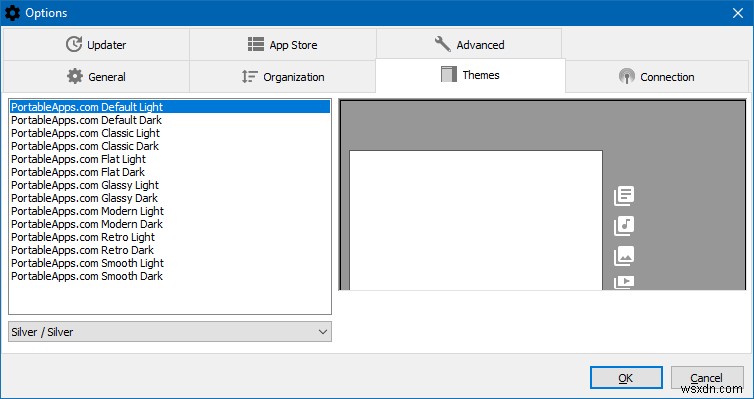Image resolution: width=754 pixels, height=399 pixels.
Task: Click the Music icon in theme preview
Action: coord(624,225)
